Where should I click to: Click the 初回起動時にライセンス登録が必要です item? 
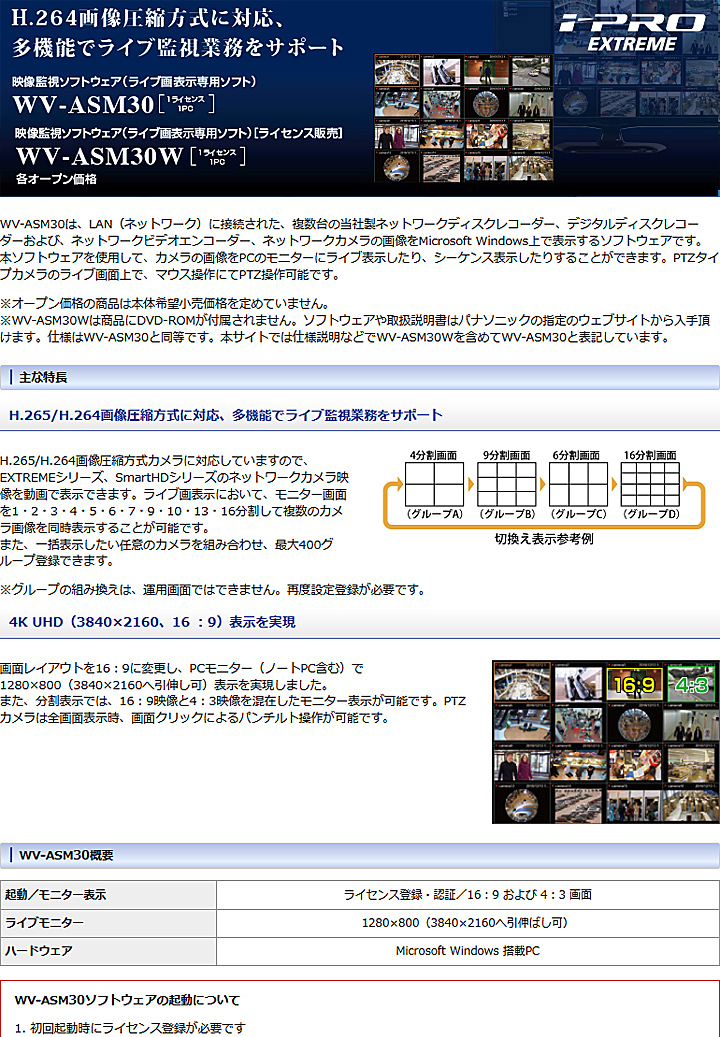click(130, 1028)
